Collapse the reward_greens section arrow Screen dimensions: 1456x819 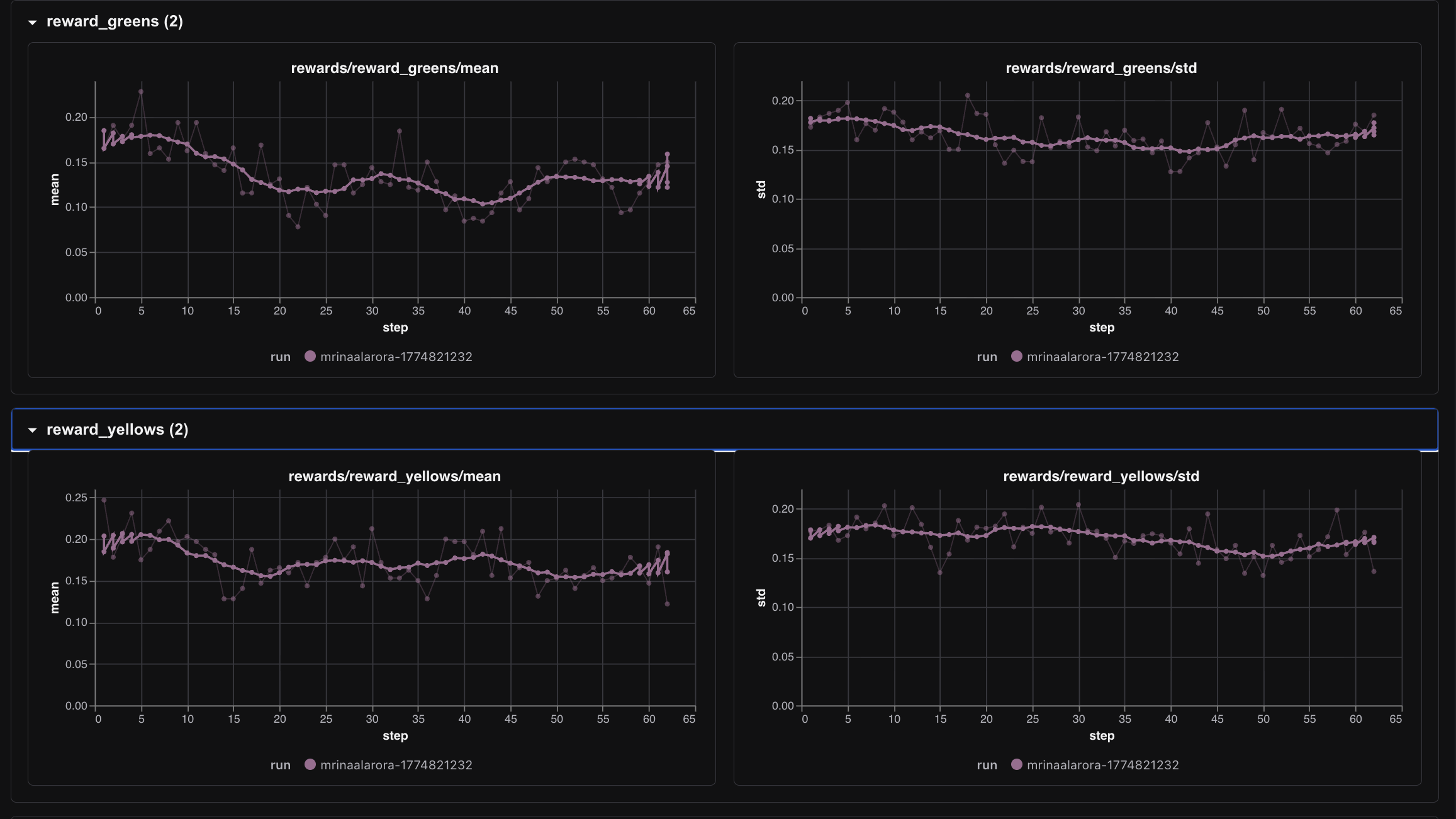tap(32, 22)
